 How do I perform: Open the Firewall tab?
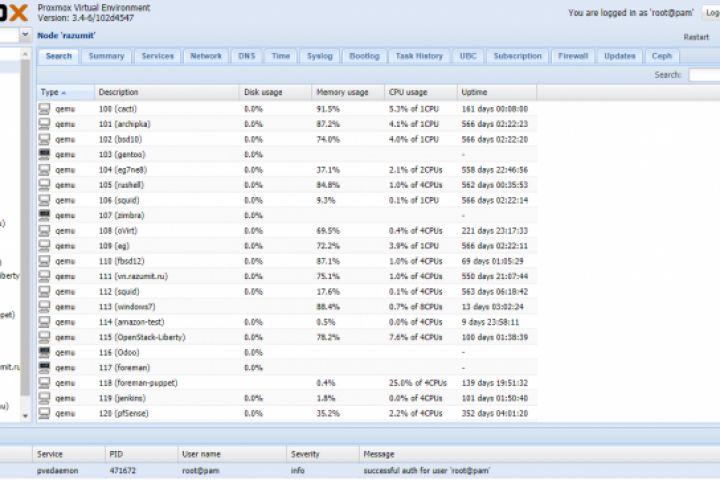coord(573,56)
